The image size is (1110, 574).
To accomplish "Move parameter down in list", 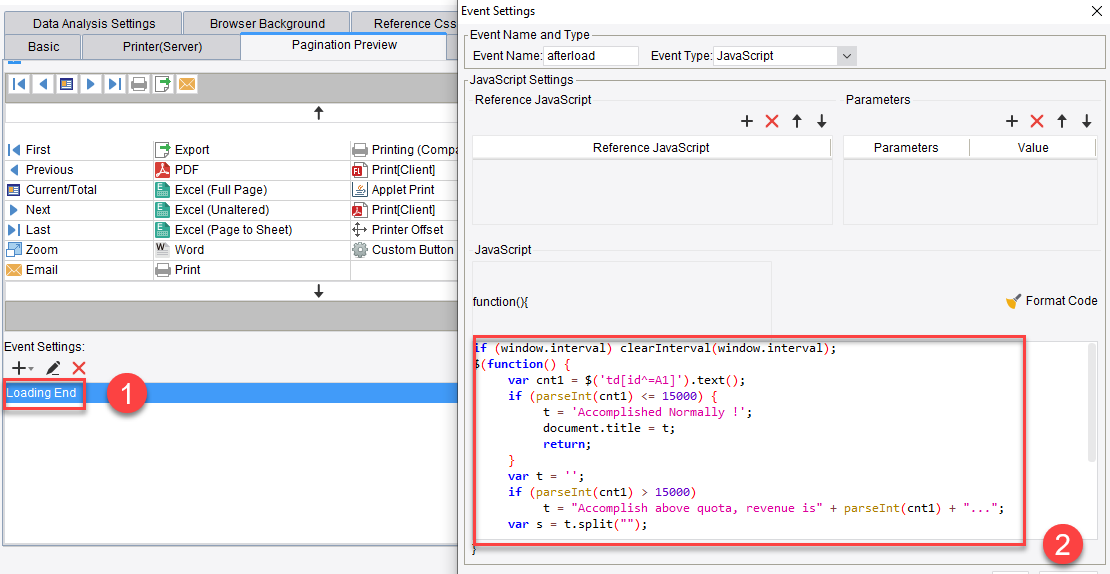I will click(1086, 122).
